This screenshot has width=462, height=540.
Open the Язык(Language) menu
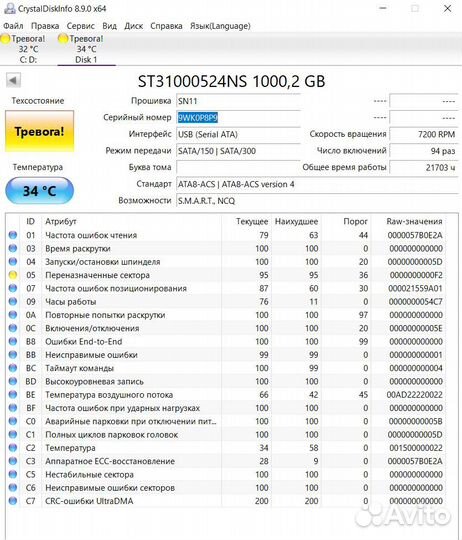[x=220, y=26]
